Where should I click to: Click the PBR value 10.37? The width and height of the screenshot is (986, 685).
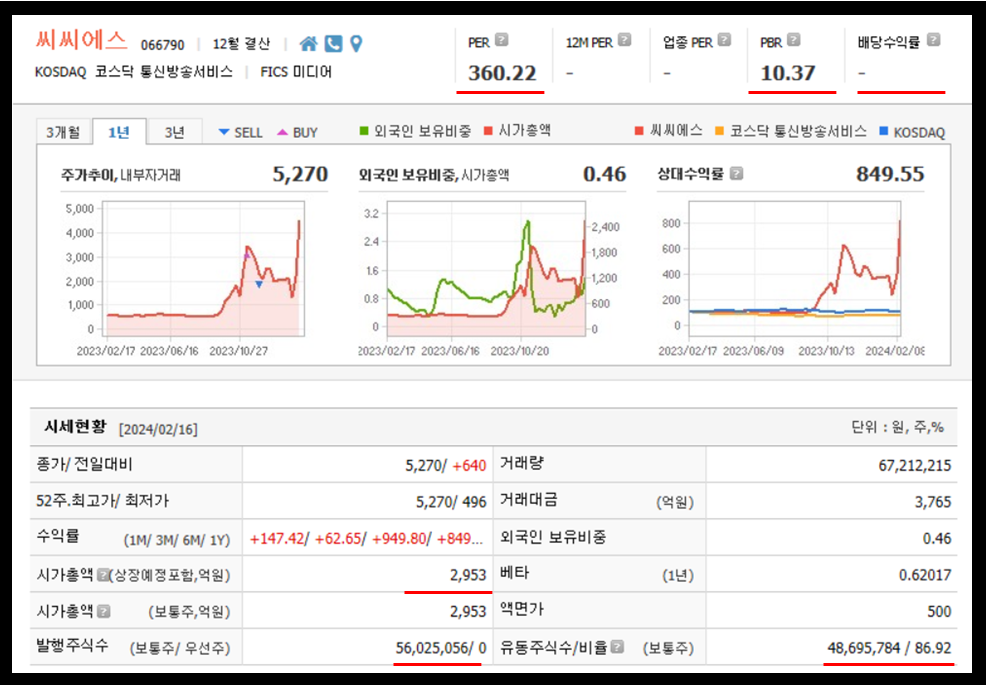click(787, 73)
